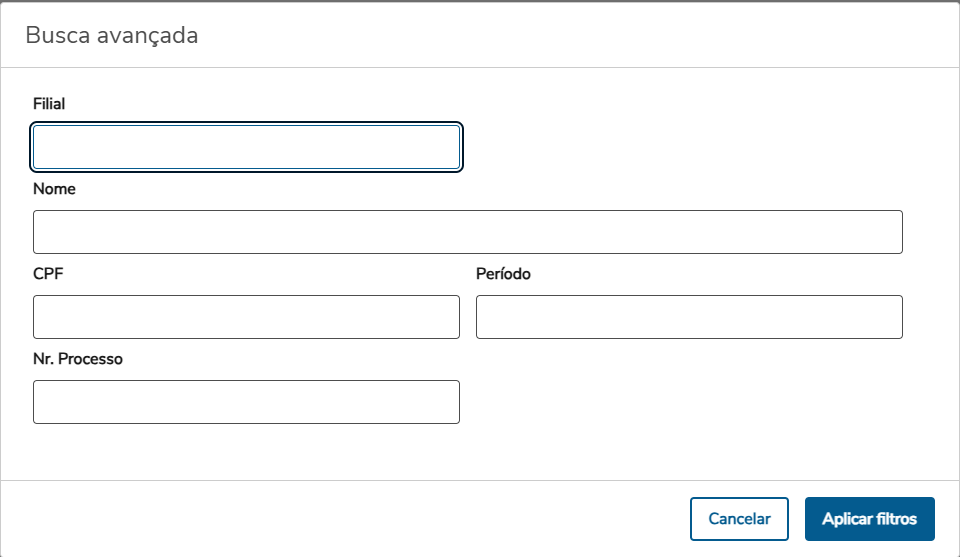Place cursor in the field under Nome
This screenshot has width=960, height=557.
pos(467,232)
